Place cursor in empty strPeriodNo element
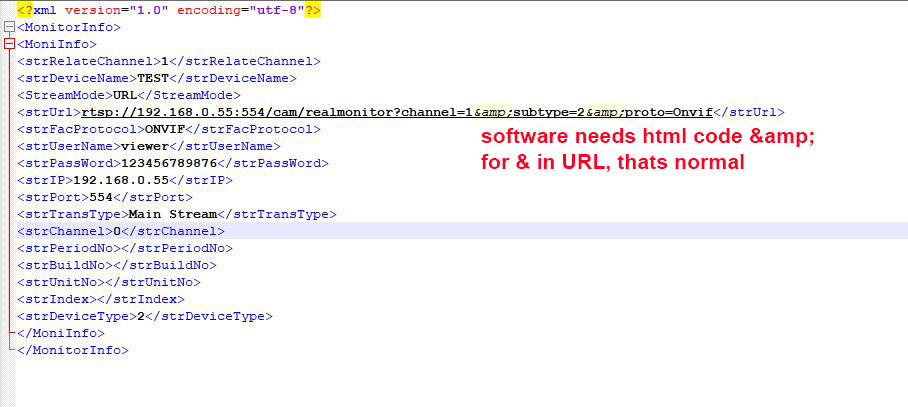 tap(115, 248)
